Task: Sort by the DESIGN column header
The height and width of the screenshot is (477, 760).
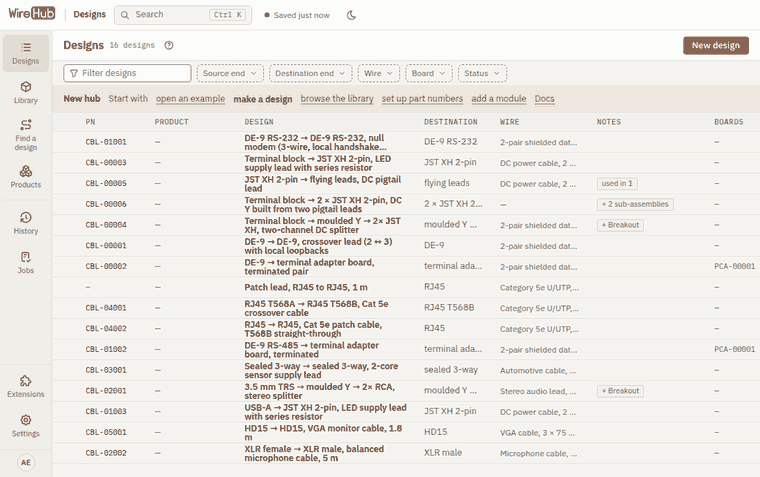Action: 259,122
